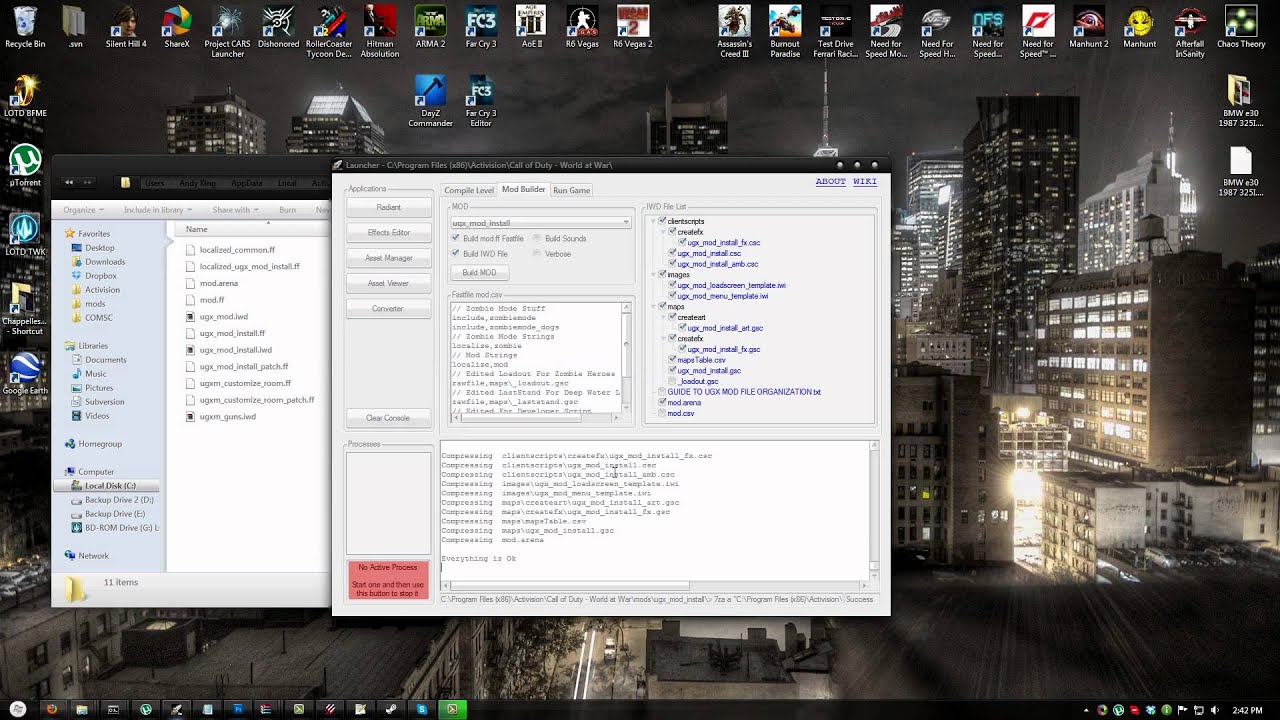Viewport: 1280px width, 720px height.
Task: Open the Burnout Paradise icon
Action: tap(785, 31)
